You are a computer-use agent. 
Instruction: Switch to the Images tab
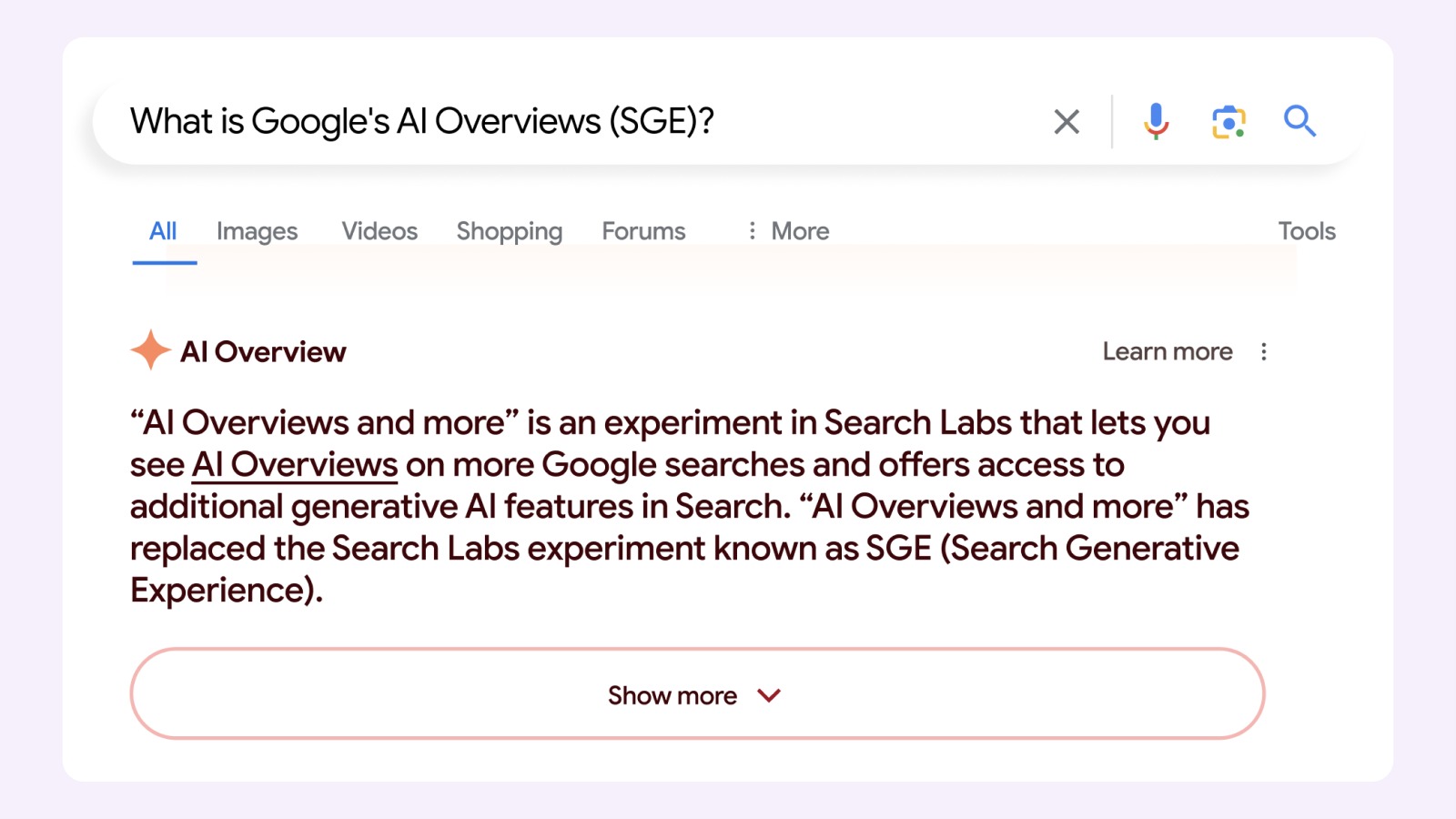click(256, 230)
